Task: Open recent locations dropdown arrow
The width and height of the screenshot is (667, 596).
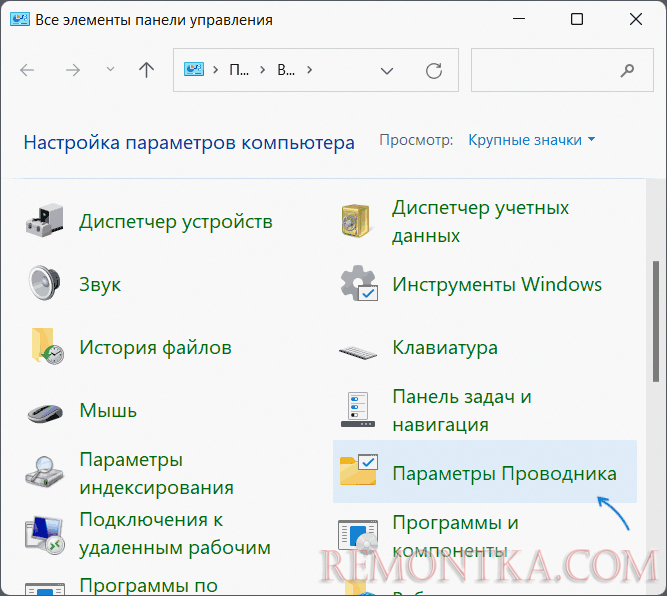Action: coord(110,70)
